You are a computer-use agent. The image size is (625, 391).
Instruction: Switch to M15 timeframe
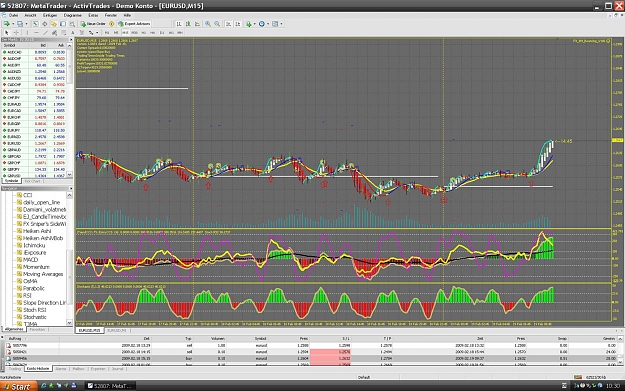pos(125,32)
